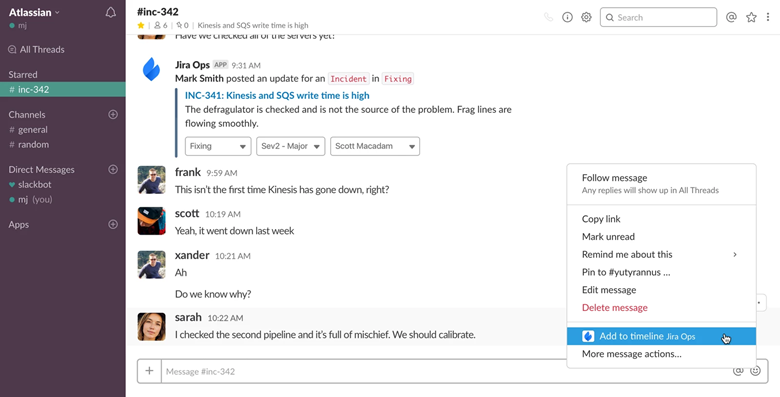This screenshot has width=780, height=397.
Task: Select the inc-342 starred channel
Action: 63,90
